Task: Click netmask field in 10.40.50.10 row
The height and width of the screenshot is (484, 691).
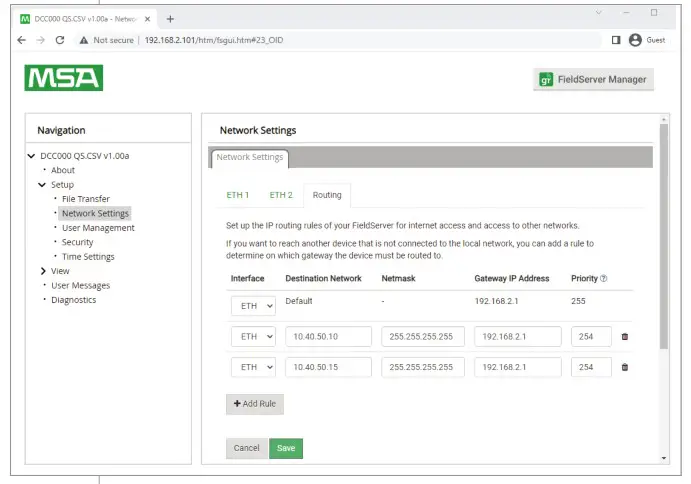Action: 423,337
